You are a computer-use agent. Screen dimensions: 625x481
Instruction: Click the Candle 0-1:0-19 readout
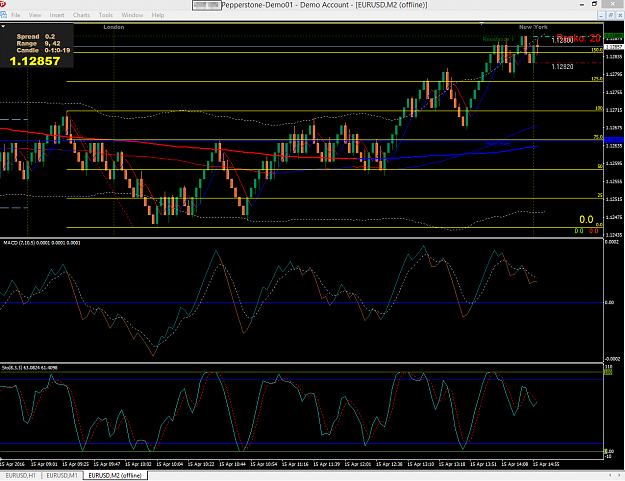click(43, 50)
